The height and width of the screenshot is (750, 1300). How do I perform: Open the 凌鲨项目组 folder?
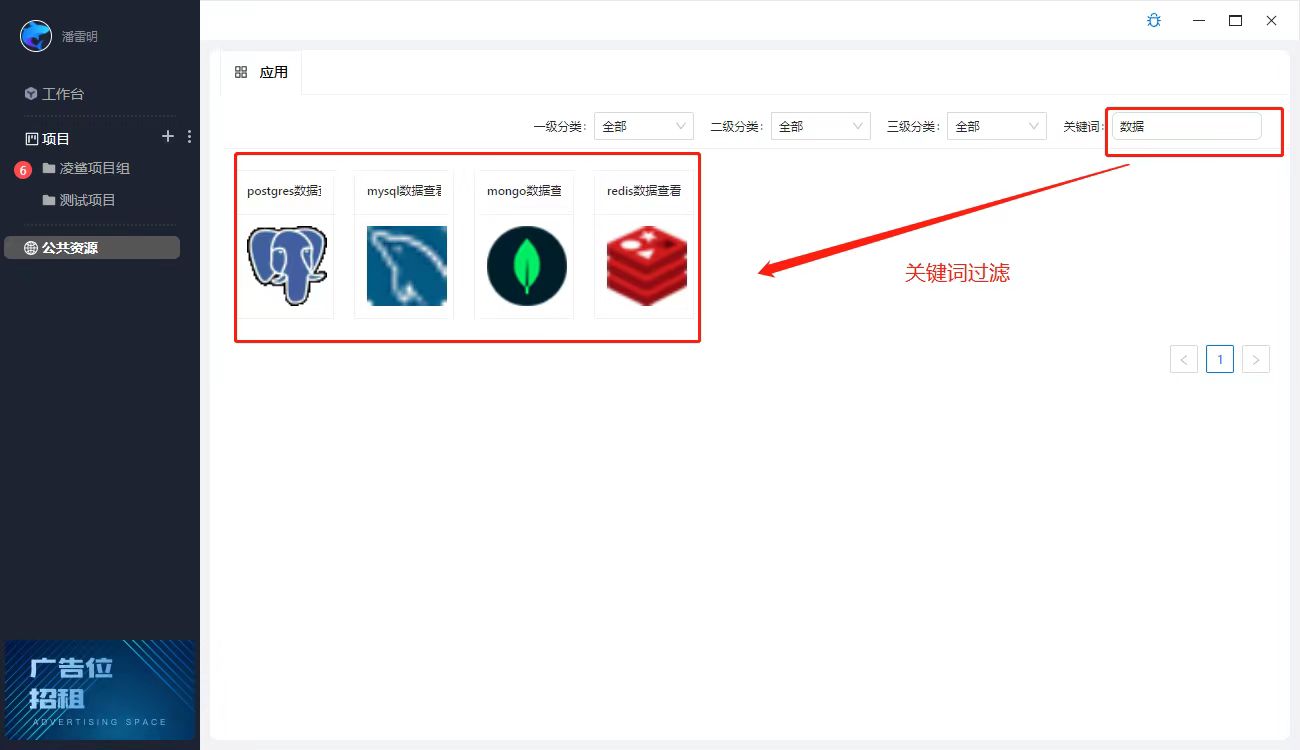(x=95, y=169)
